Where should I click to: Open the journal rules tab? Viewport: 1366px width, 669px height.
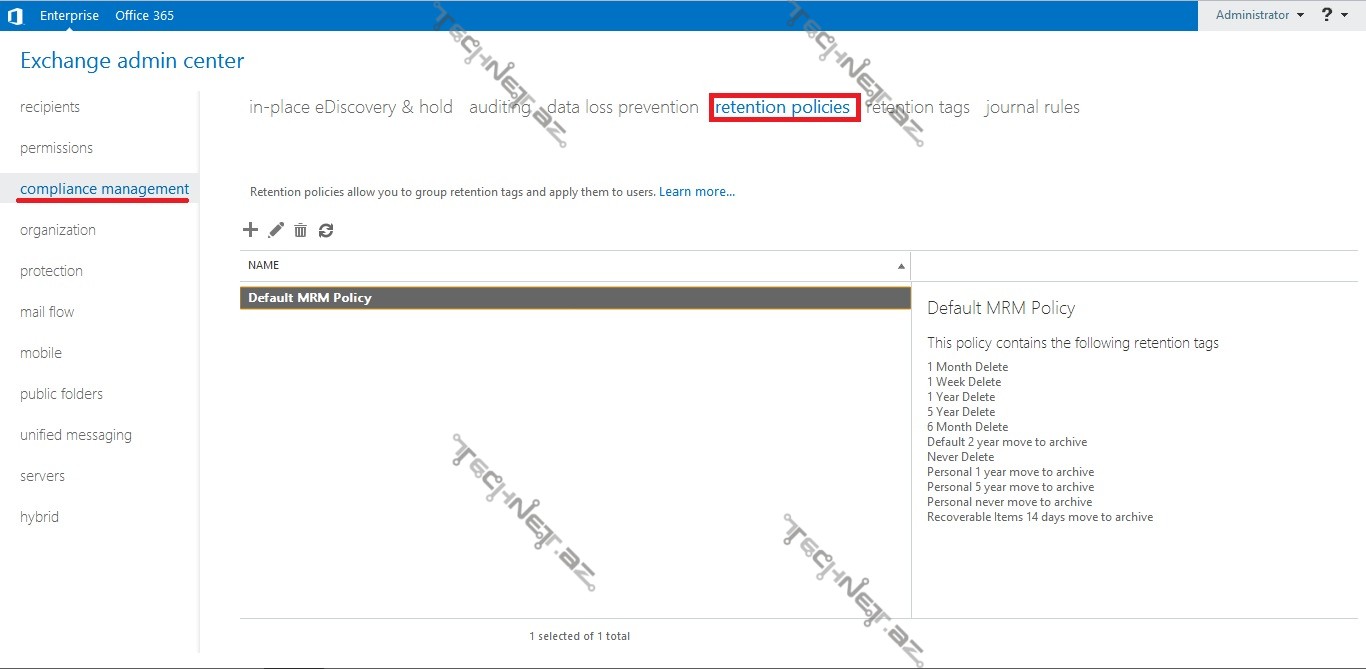1032,107
